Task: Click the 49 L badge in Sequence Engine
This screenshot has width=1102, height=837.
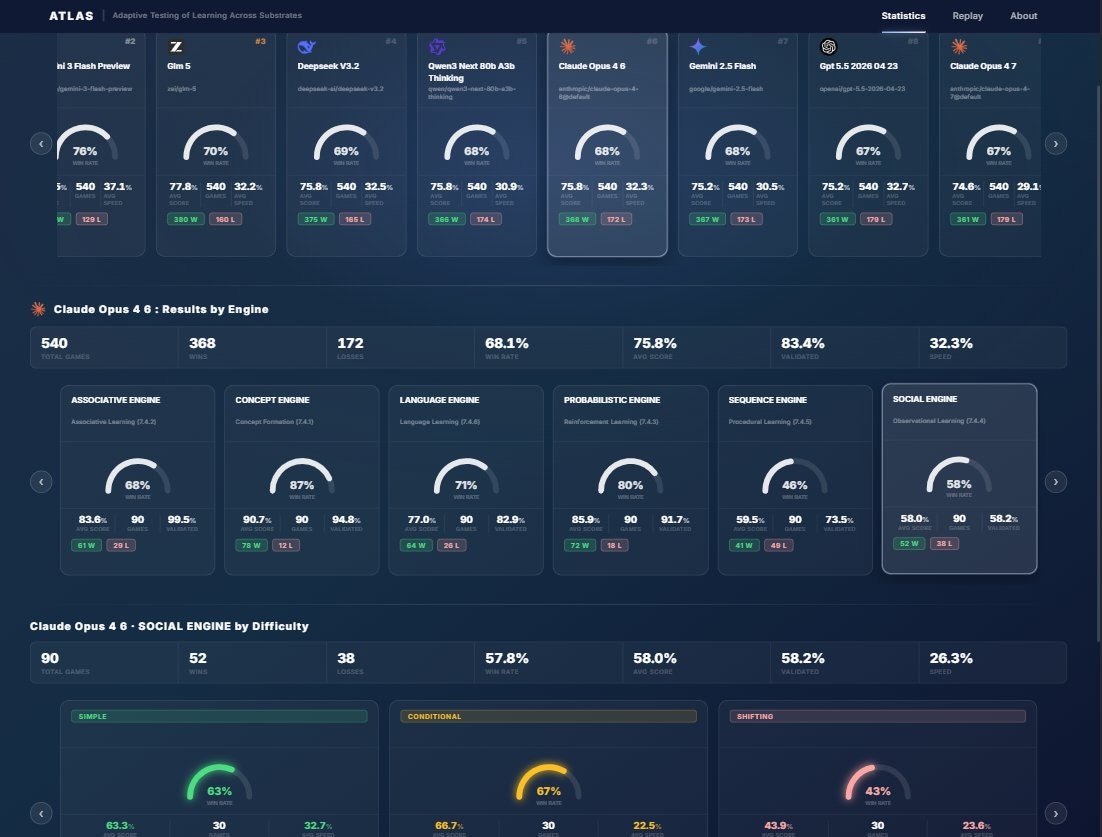Action: point(779,545)
